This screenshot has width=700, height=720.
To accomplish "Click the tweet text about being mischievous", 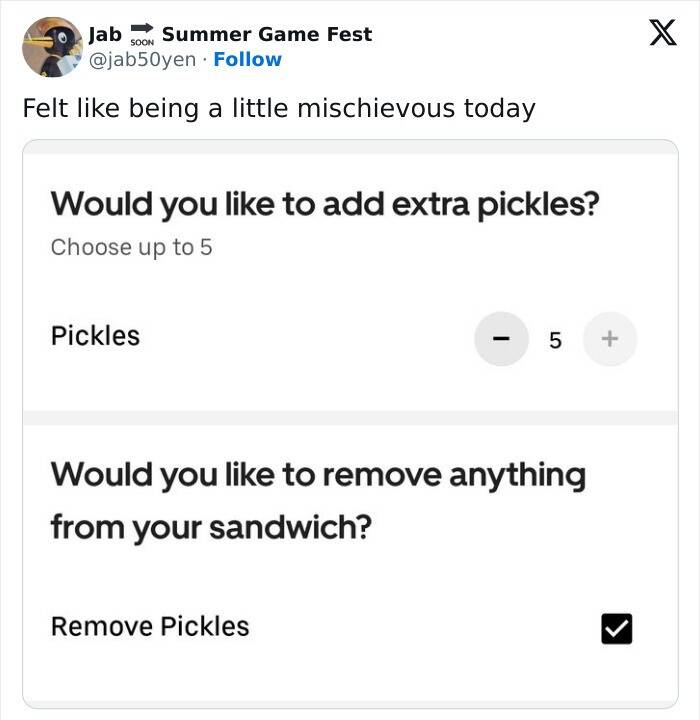I will pyautogui.click(x=279, y=108).
